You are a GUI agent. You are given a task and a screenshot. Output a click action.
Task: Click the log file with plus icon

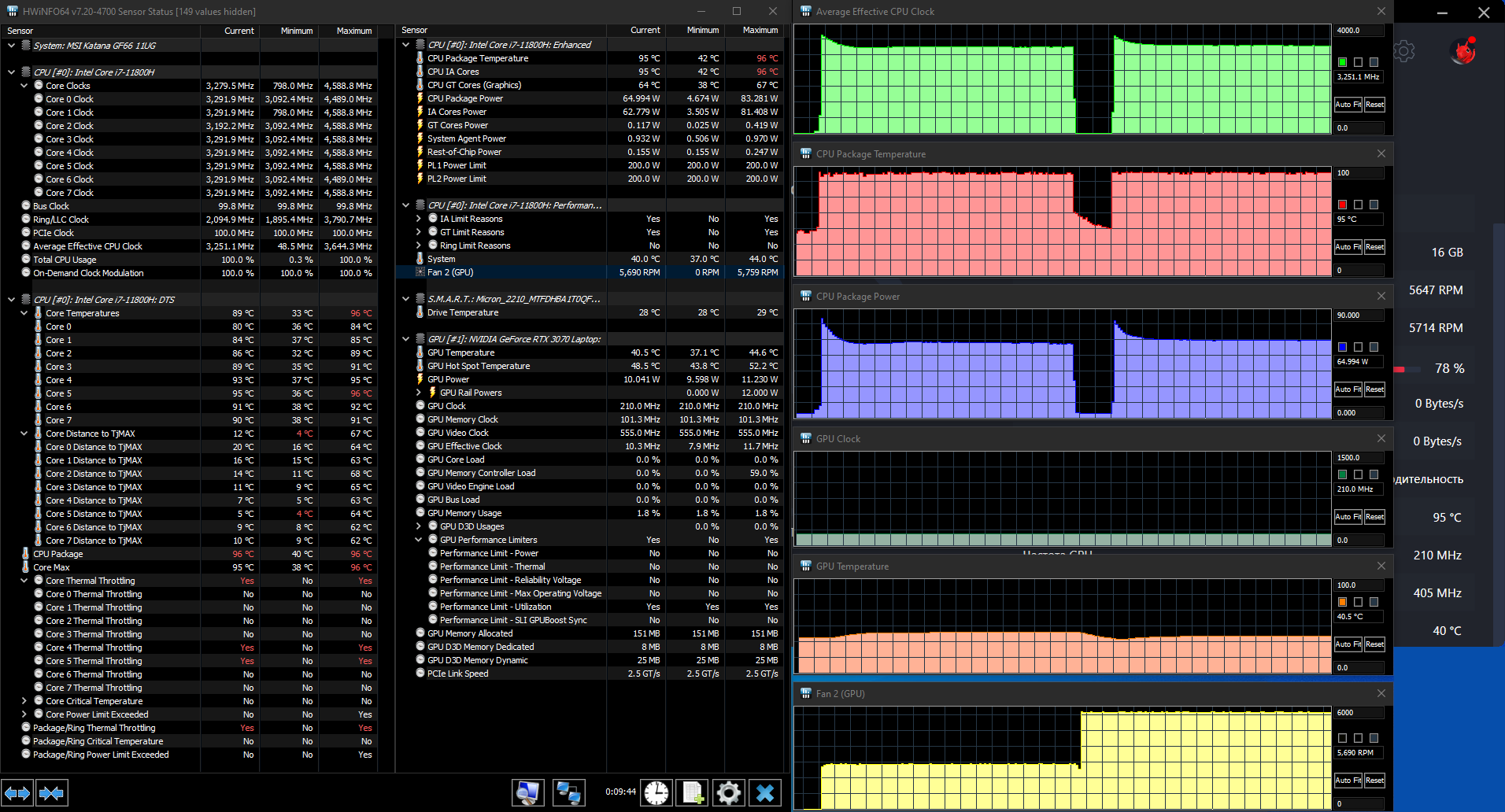pos(693,792)
